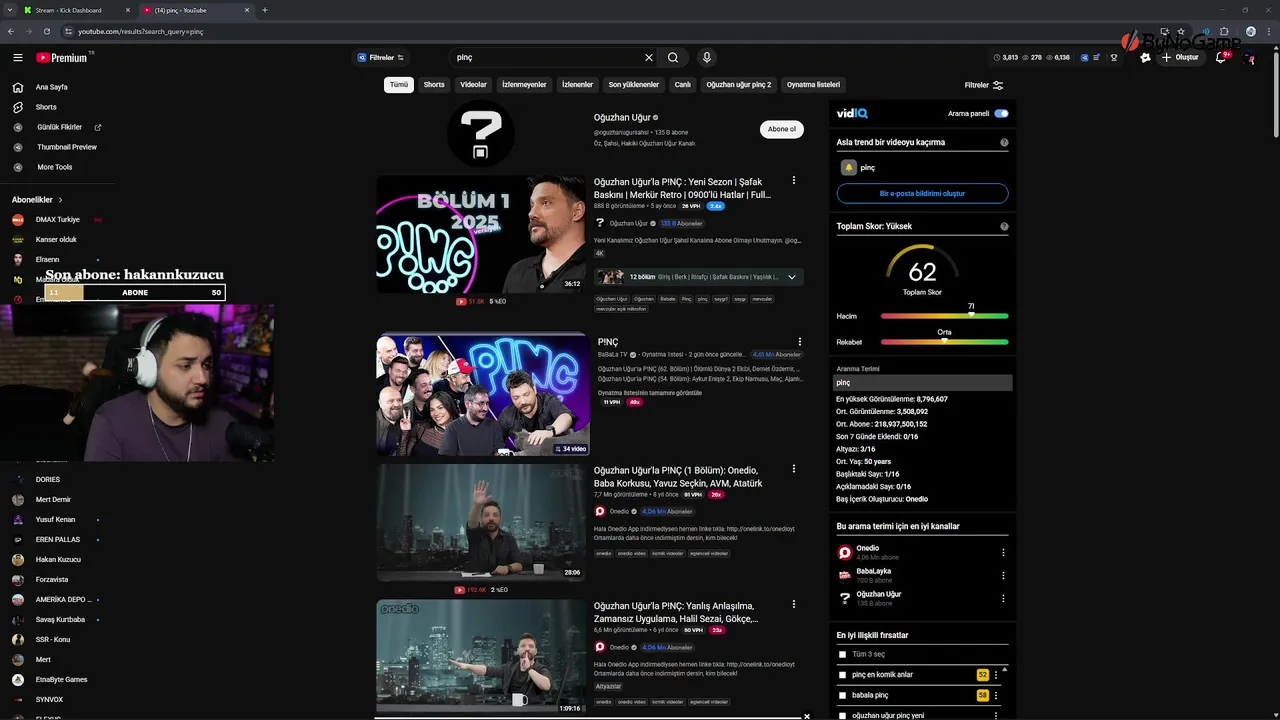Start voice search with microphone
This screenshot has height=720, width=1280.
[x=706, y=58]
